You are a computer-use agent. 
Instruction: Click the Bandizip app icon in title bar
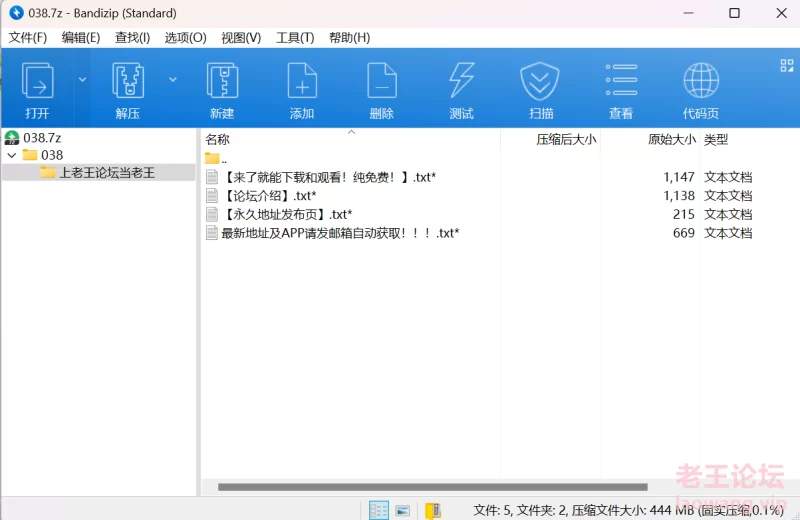(16, 13)
